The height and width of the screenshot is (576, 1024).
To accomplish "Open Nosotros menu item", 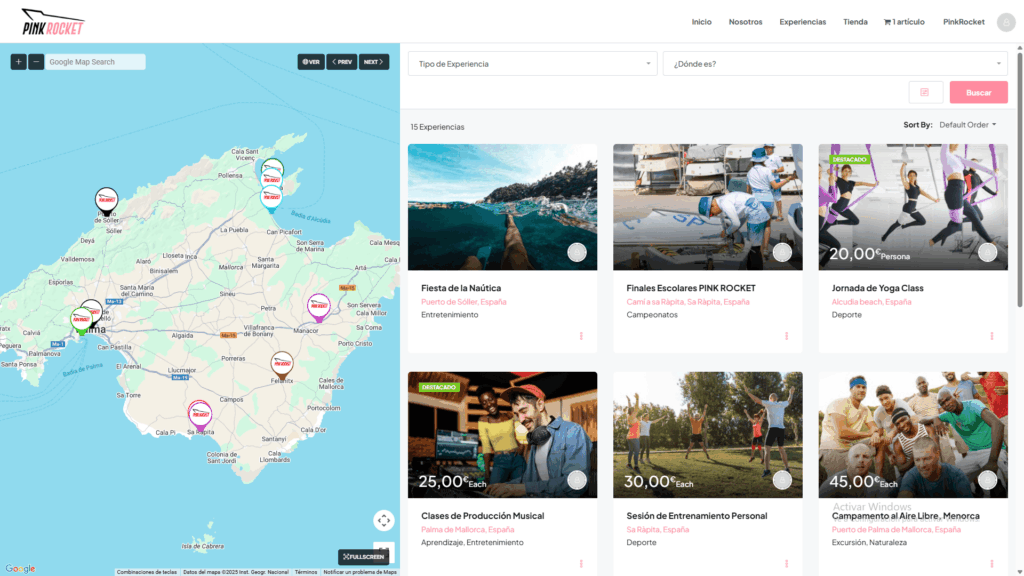I will 745,22.
